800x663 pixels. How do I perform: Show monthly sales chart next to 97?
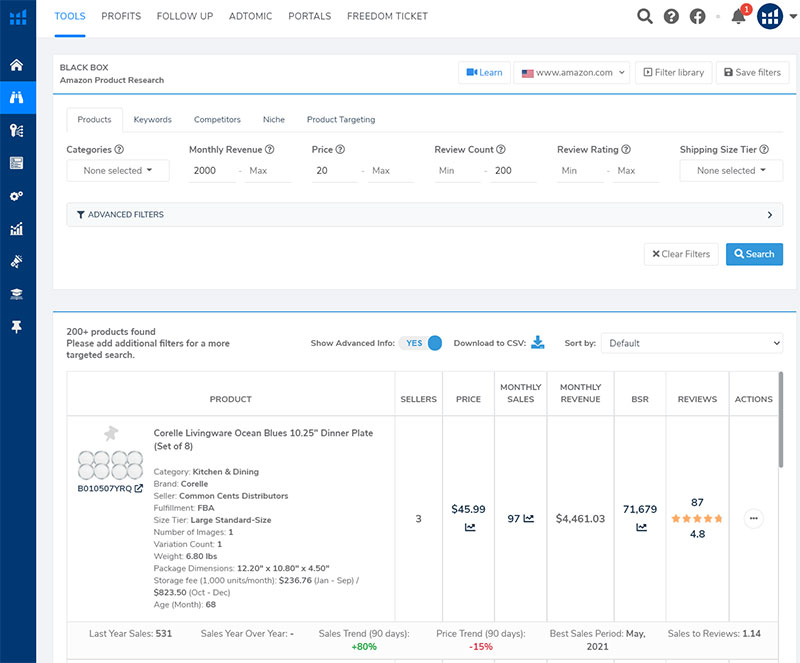[x=529, y=519]
